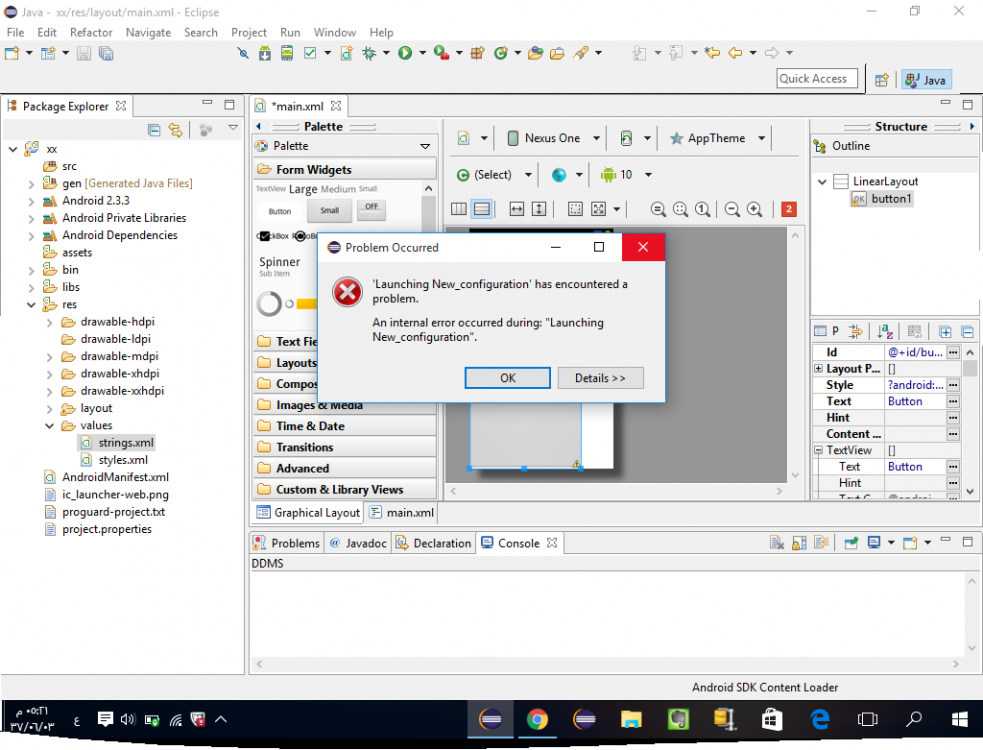Screen dimensions: 983x750
Task: Toggle the vertical layout orientation button
Action: [481, 209]
